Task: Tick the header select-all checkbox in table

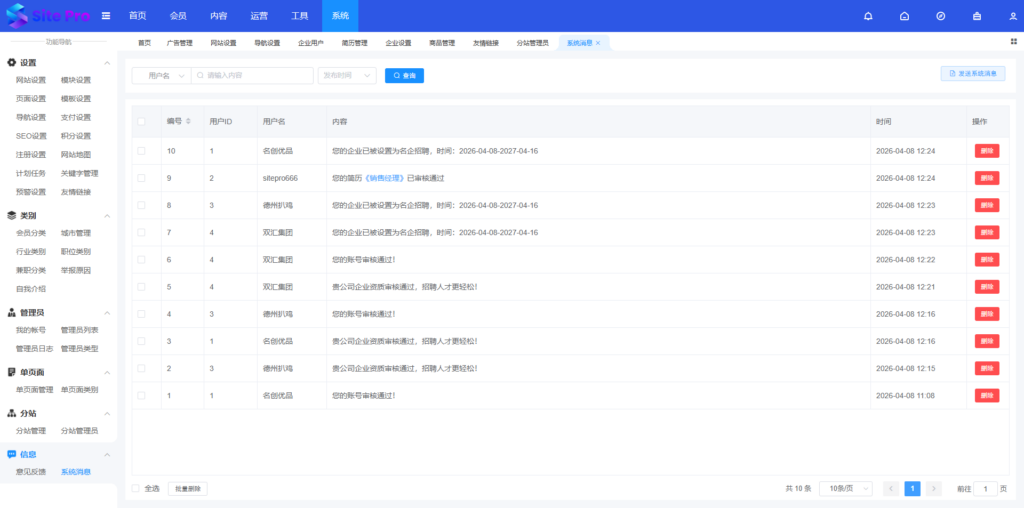Action: (141, 121)
